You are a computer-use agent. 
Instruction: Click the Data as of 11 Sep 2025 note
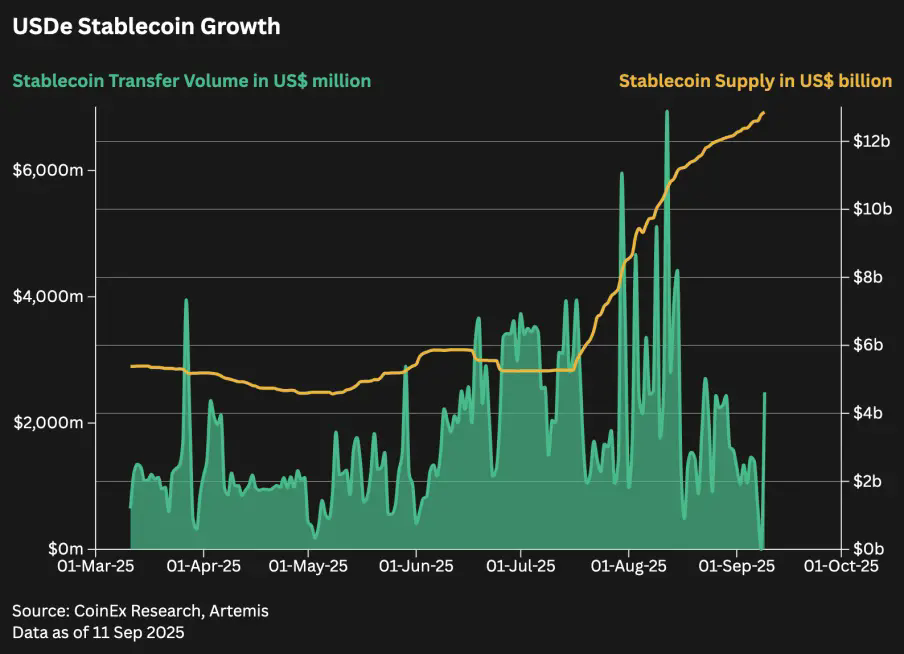(98, 633)
